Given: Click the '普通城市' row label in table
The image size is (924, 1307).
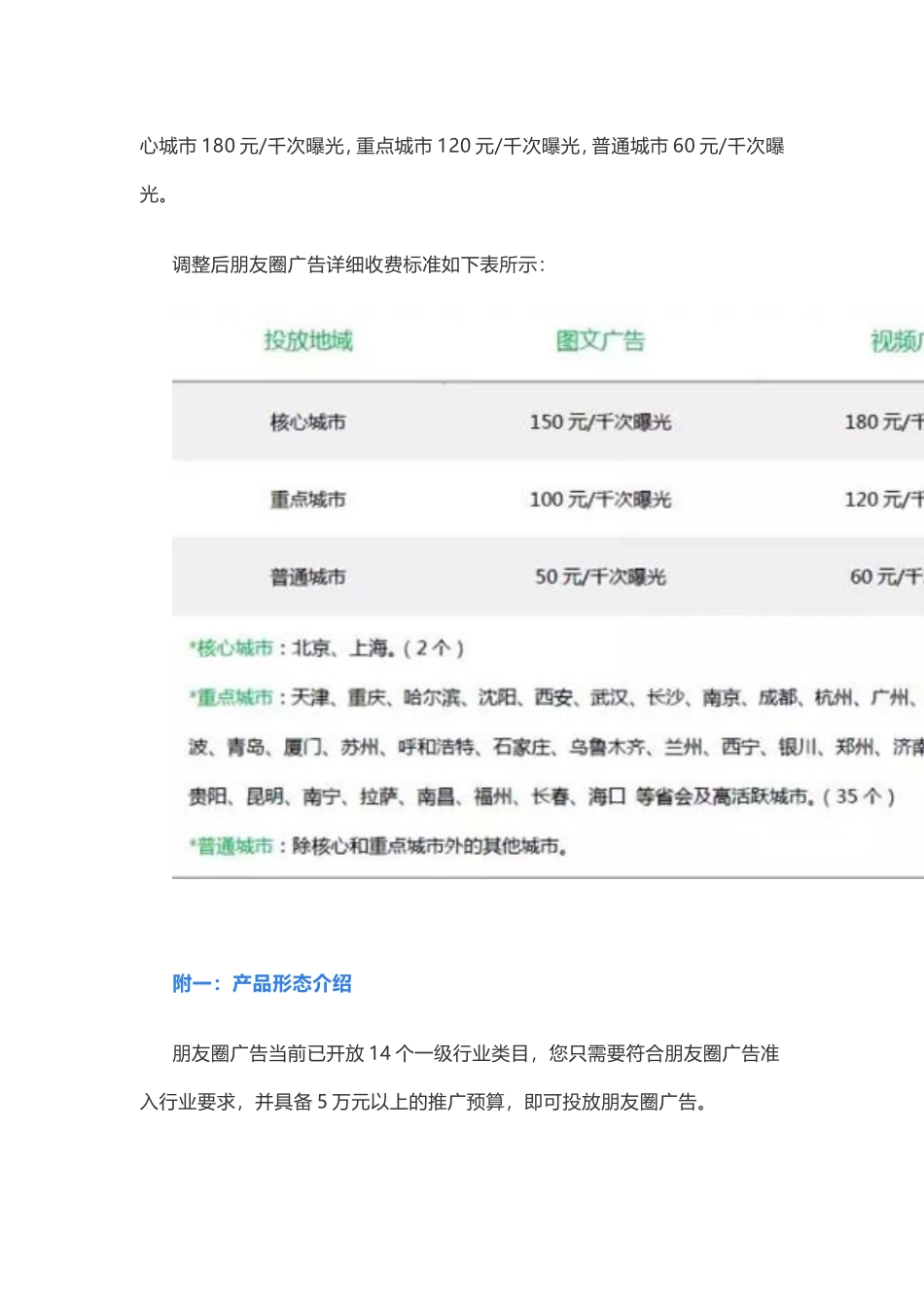Looking at the screenshot, I should pos(308,577).
